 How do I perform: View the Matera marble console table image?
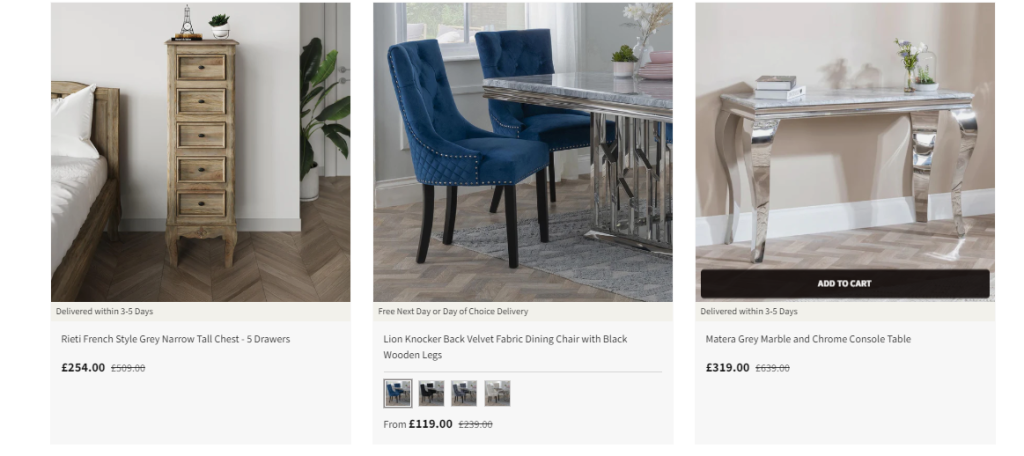(844, 136)
